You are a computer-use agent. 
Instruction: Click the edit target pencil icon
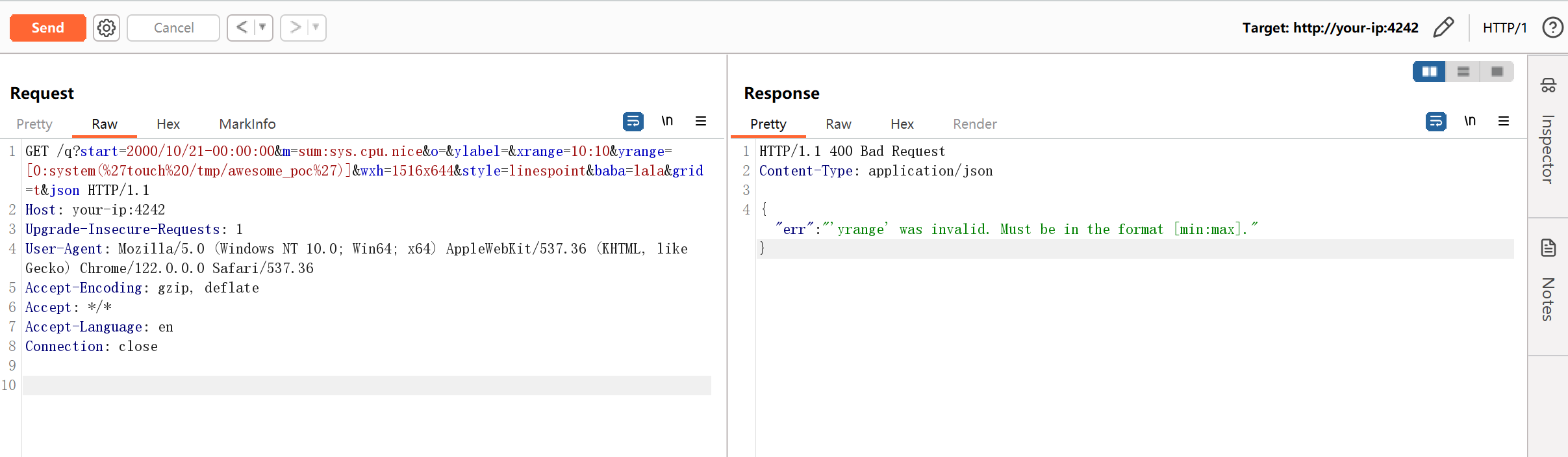click(x=1443, y=28)
